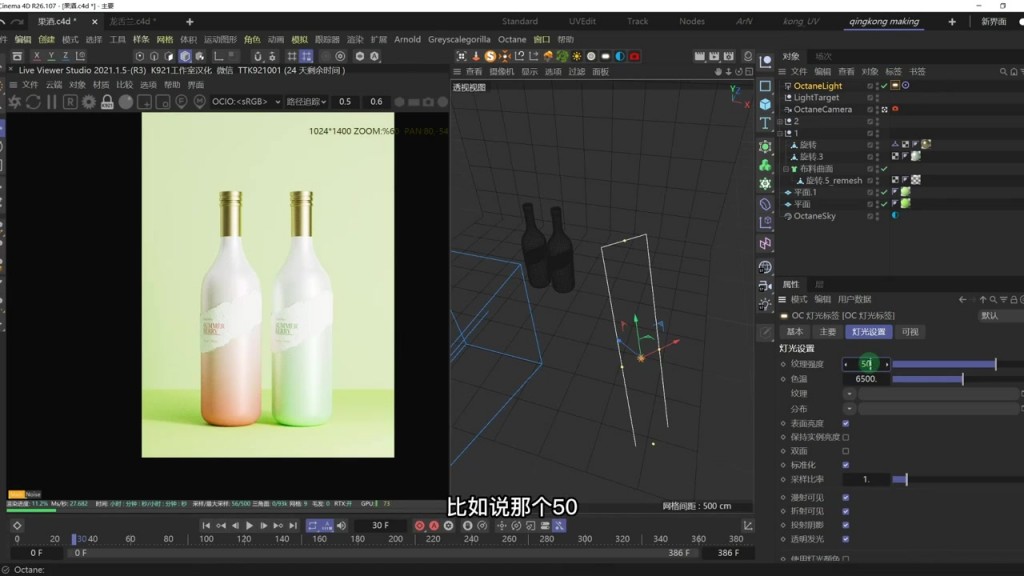Toggle the 表面亮度 checkbox

coord(846,423)
